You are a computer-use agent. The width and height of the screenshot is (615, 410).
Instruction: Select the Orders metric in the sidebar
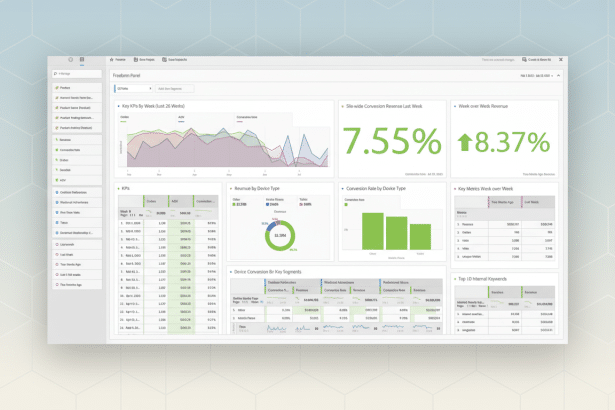(77, 160)
